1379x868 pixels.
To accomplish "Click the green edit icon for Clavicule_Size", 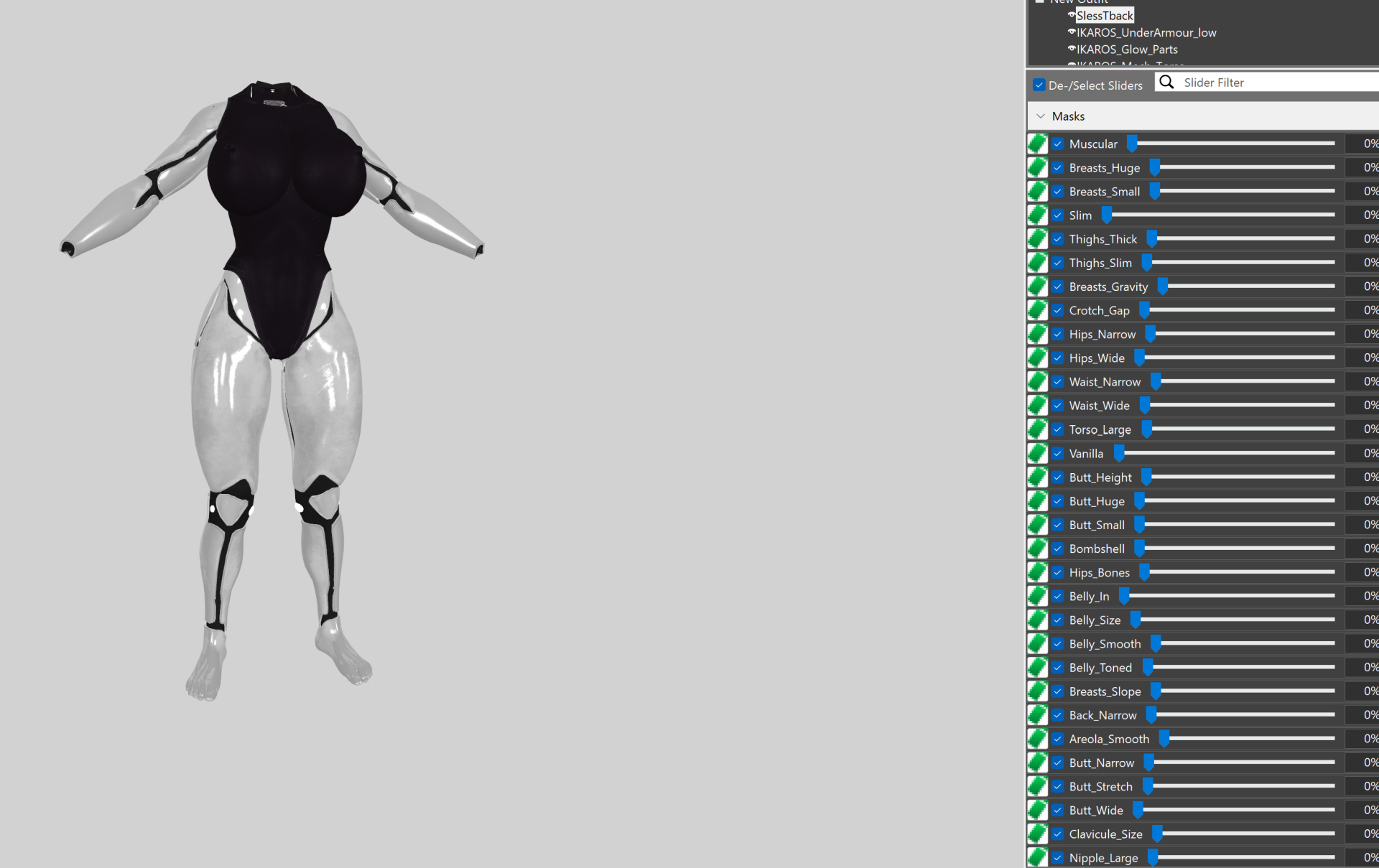I will pos(1037,834).
